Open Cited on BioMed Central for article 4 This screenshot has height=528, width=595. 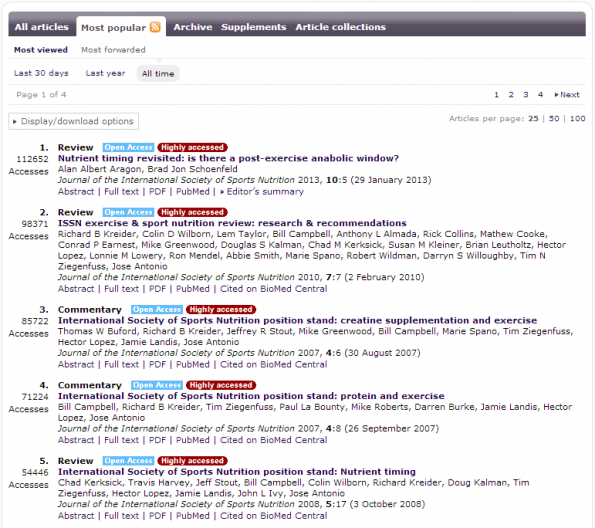click(274, 440)
